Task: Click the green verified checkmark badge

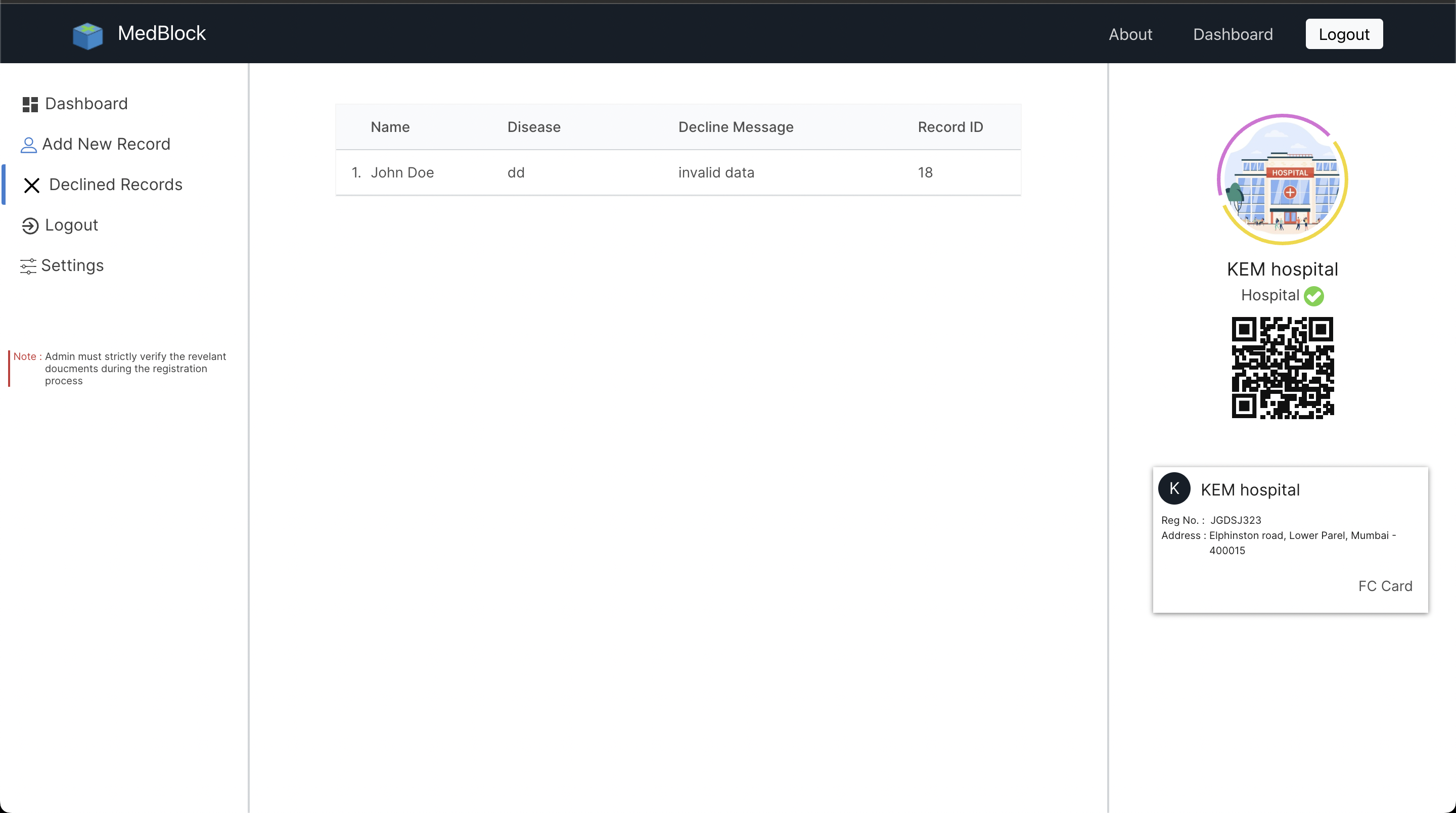Action: click(x=1313, y=296)
